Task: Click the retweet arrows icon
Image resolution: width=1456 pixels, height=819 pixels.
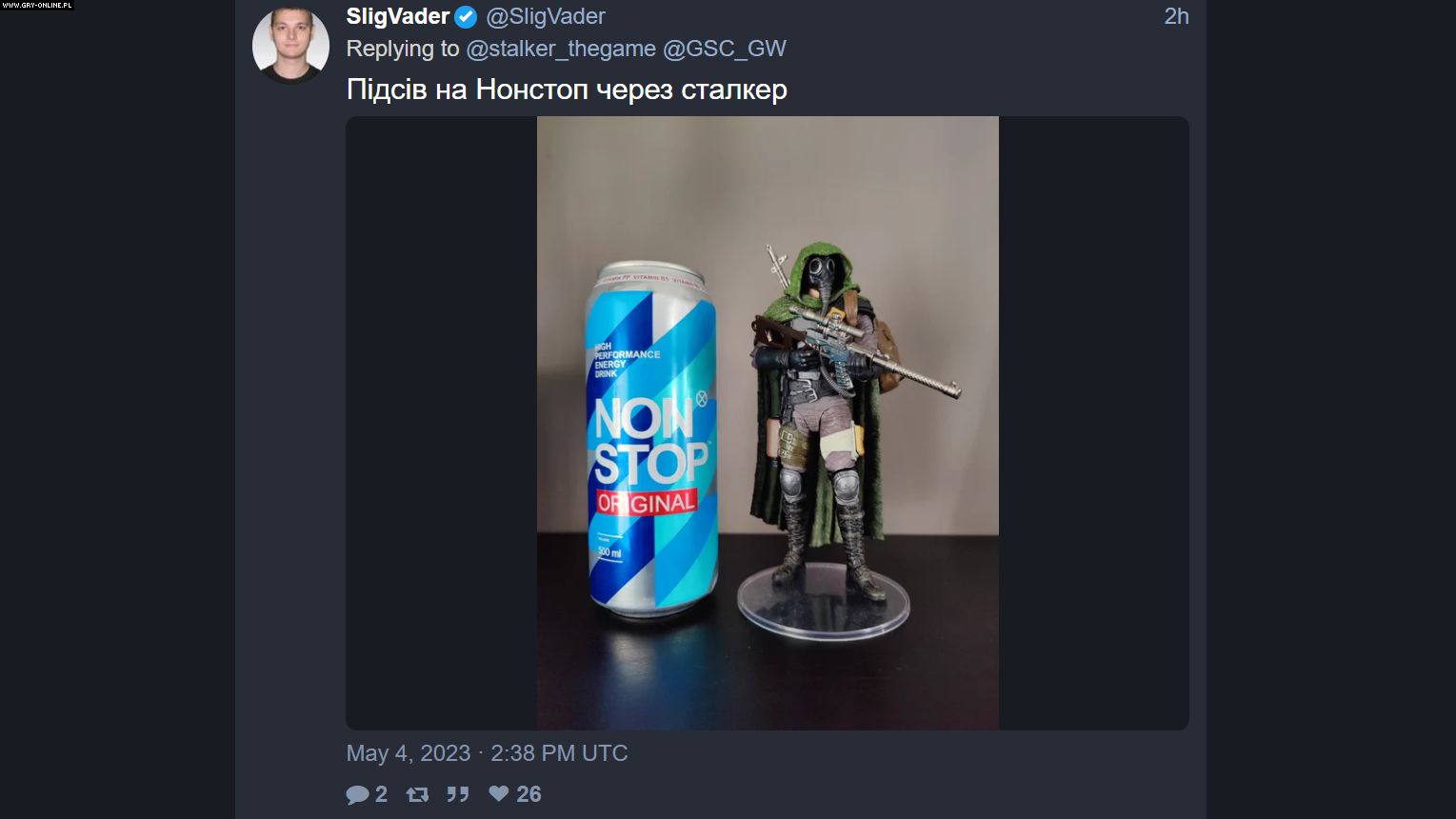Action: (x=417, y=794)
